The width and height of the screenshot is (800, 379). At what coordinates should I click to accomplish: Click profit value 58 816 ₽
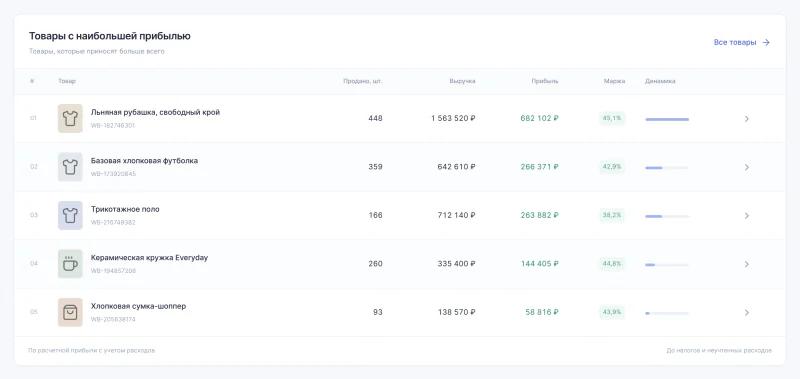(542, 312)
